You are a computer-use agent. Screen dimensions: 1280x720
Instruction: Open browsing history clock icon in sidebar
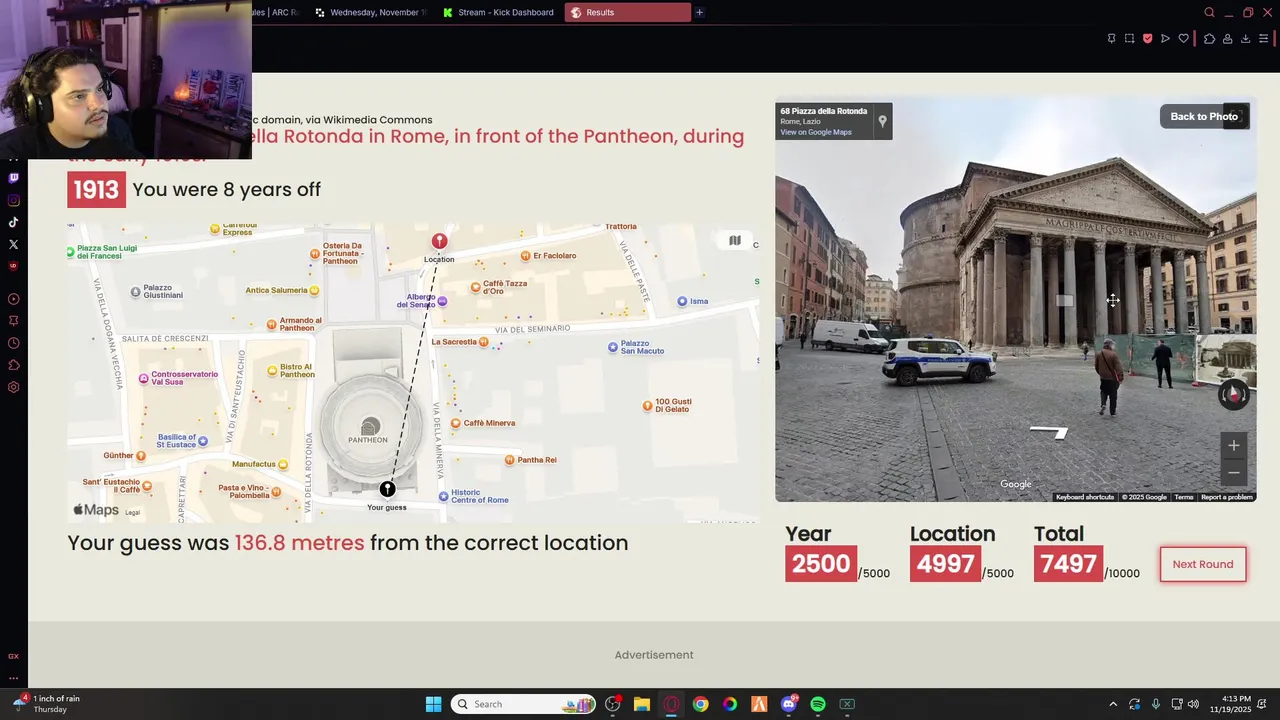coord(13,343)
